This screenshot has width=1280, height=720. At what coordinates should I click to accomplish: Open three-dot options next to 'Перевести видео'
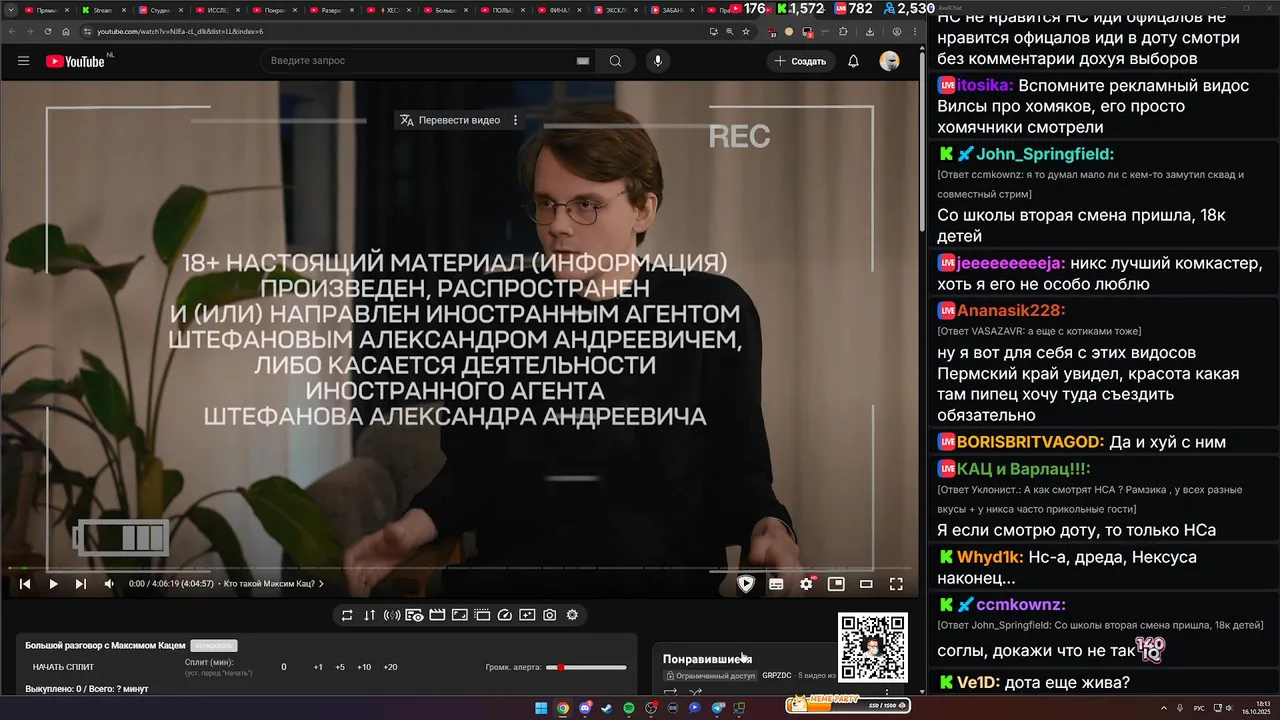pyautogui.click(x=516, y=120)
